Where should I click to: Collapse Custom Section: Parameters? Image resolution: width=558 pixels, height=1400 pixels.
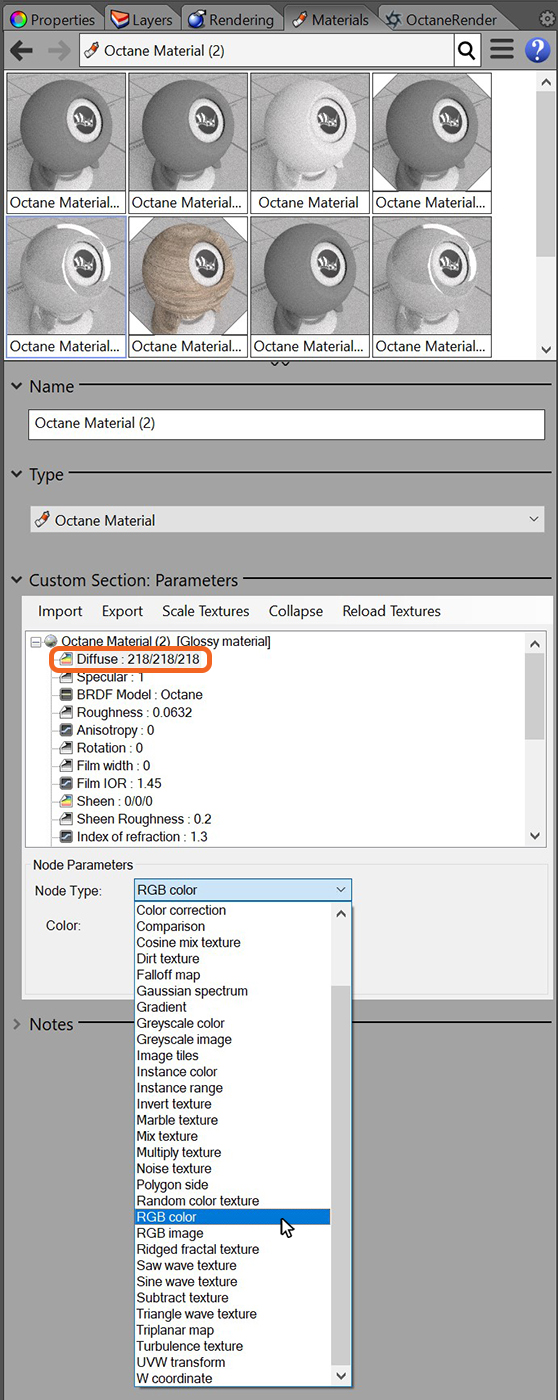coord(17,580)
